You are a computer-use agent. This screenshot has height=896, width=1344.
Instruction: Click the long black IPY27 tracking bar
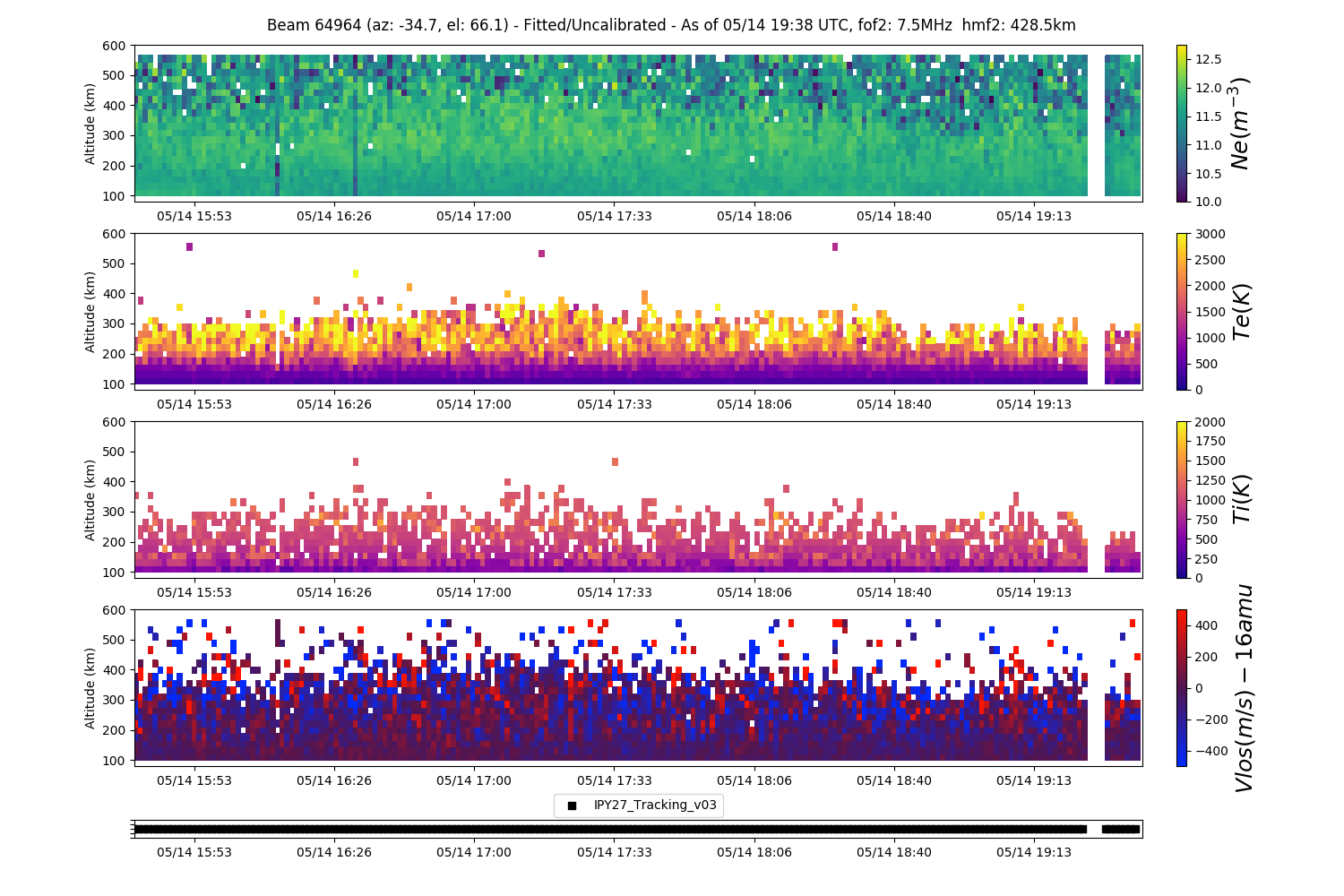click(610, 829)
